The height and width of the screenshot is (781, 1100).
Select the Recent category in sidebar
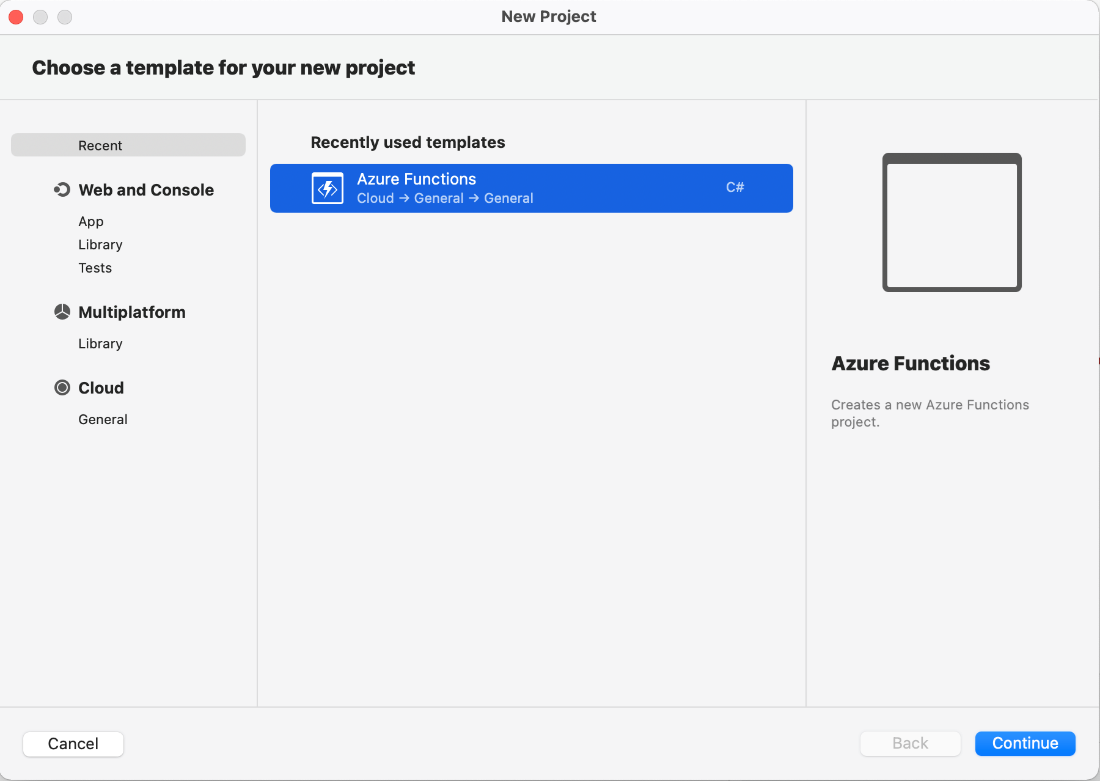pos(128,145)
